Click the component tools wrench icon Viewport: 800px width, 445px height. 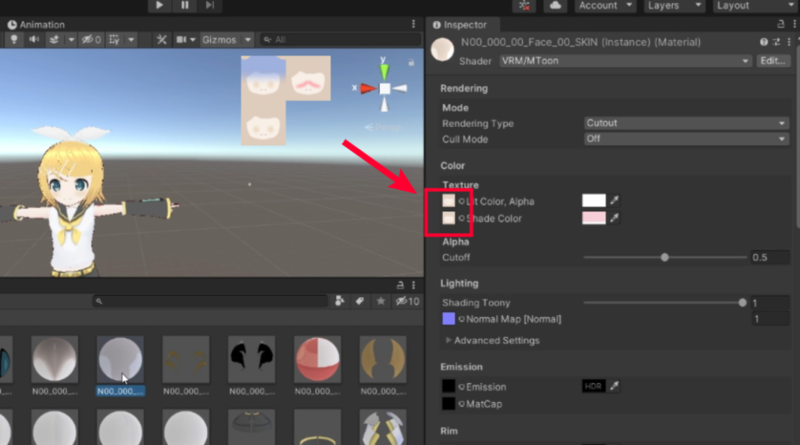[x=162, y=39]
